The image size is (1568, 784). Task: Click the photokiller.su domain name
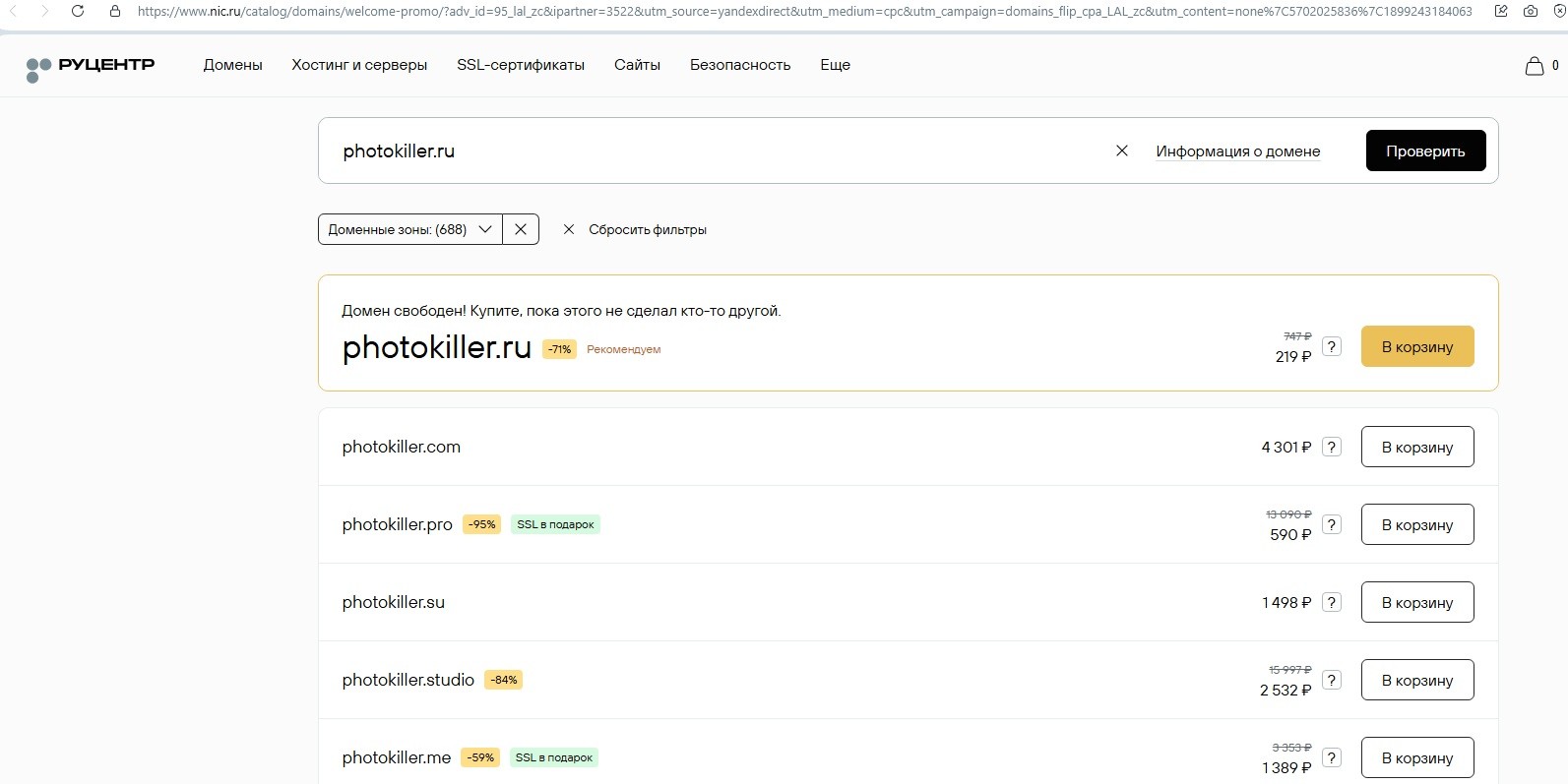394,602
